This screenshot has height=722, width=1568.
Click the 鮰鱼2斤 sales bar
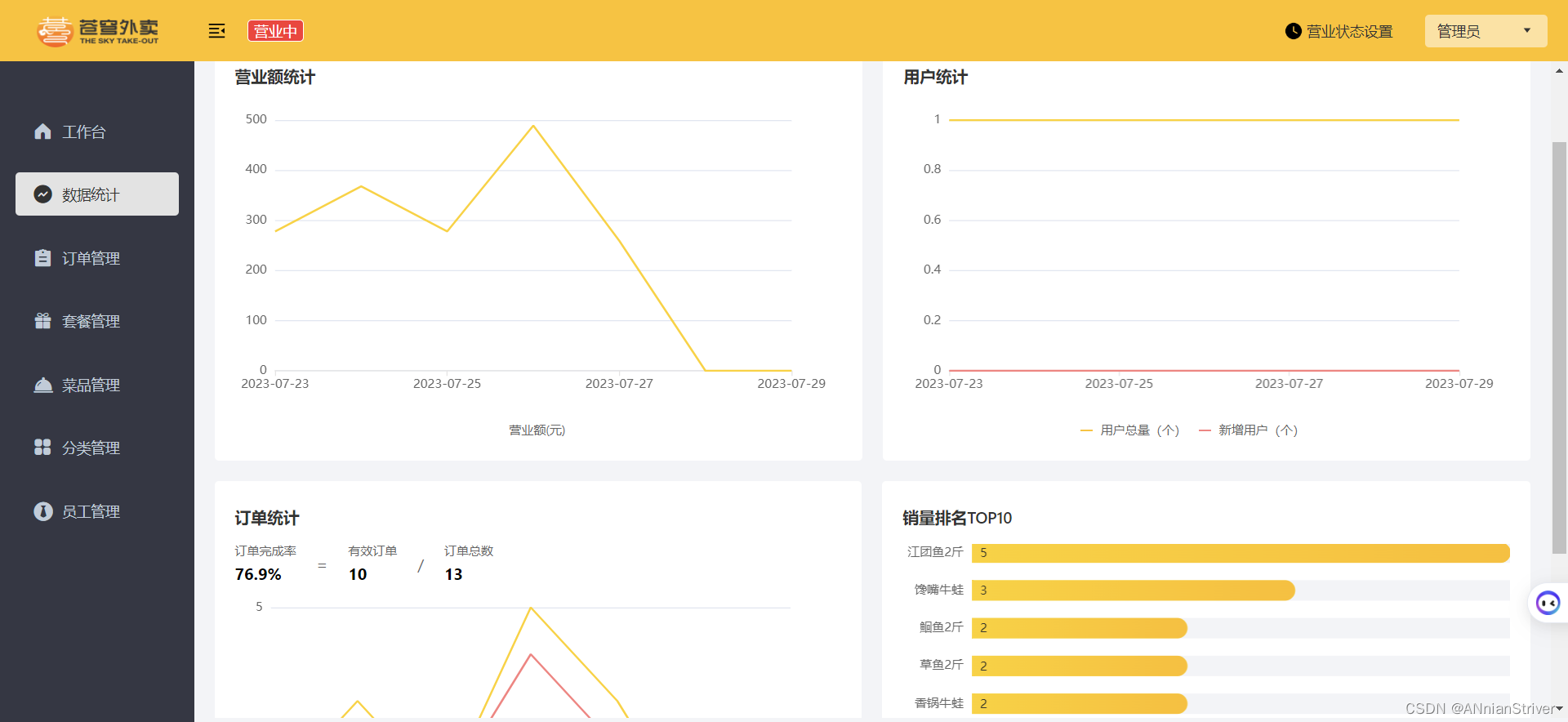[1079, 628]
